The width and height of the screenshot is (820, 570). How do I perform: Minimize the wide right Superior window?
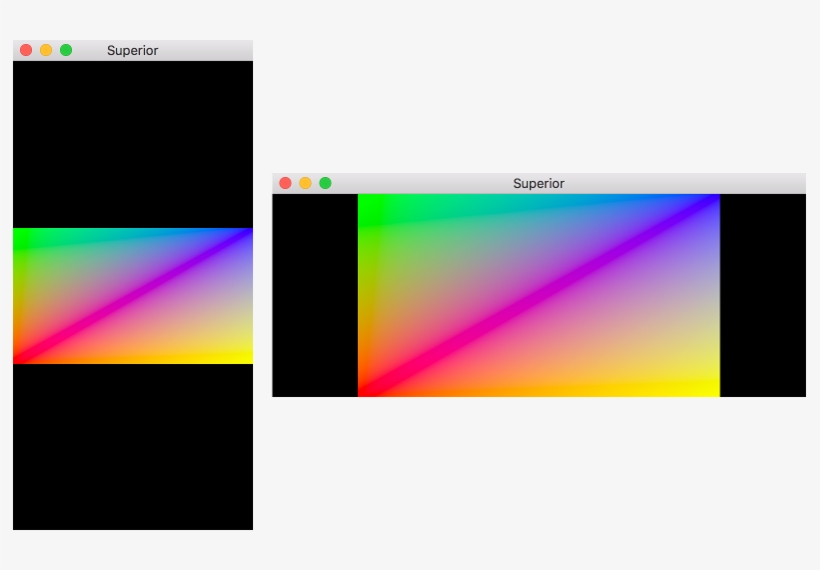click(305, 183)
